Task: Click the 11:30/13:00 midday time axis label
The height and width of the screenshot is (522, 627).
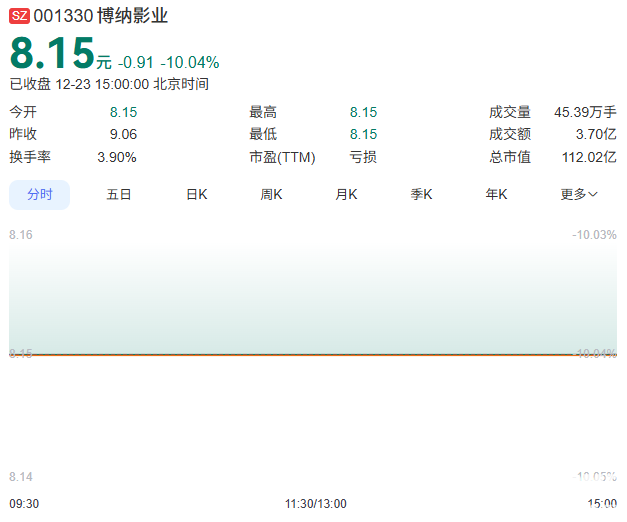Action: click(x=315, y=503)
